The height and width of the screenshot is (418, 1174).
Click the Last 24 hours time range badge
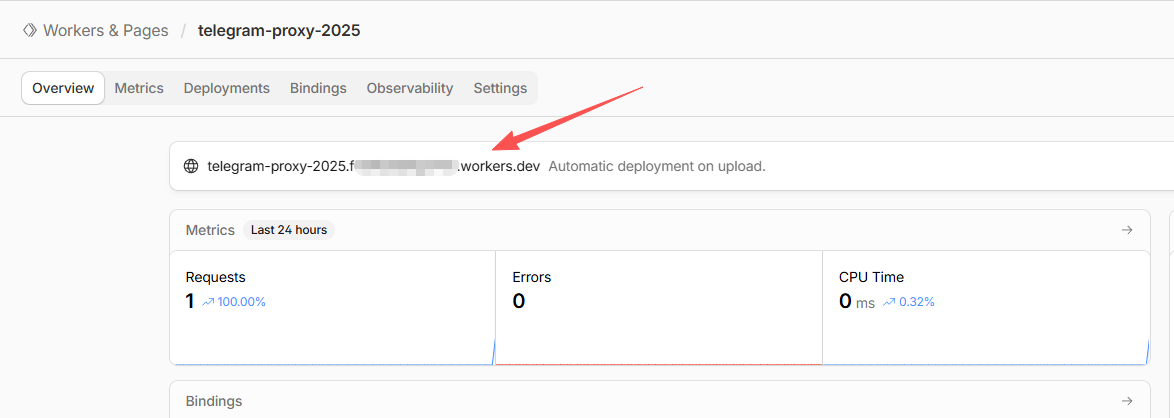click(x=290, y=230)
